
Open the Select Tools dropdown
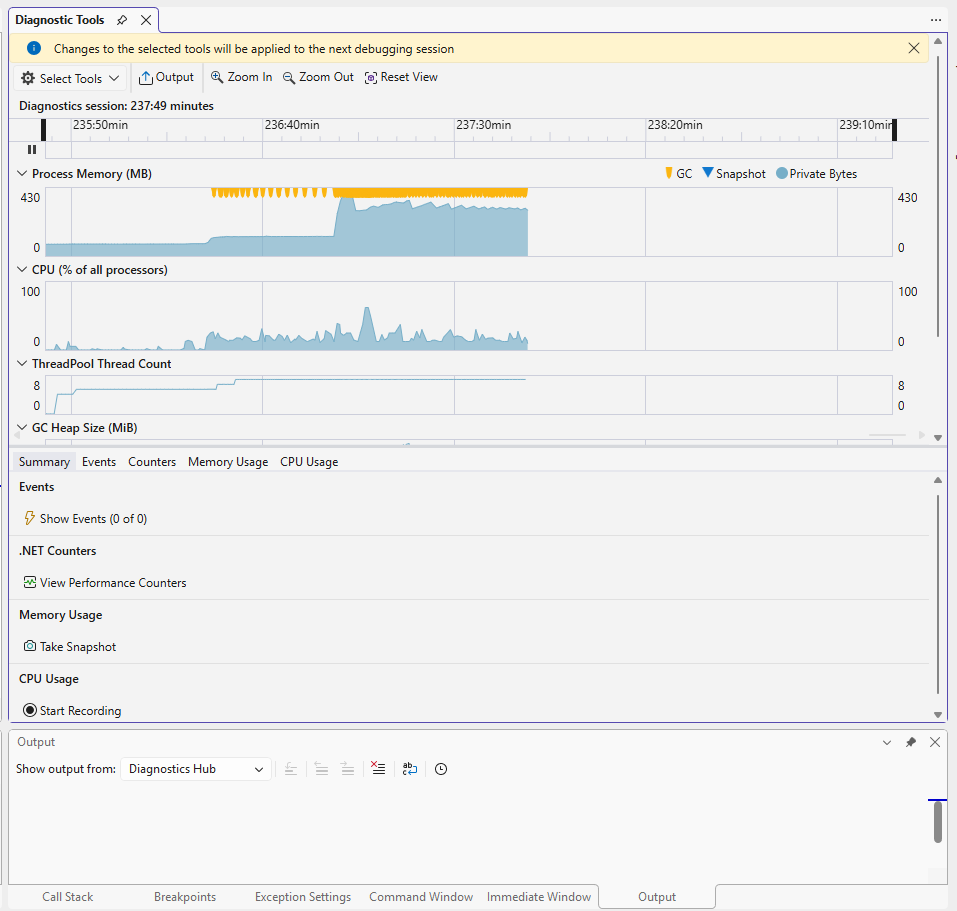70,78
